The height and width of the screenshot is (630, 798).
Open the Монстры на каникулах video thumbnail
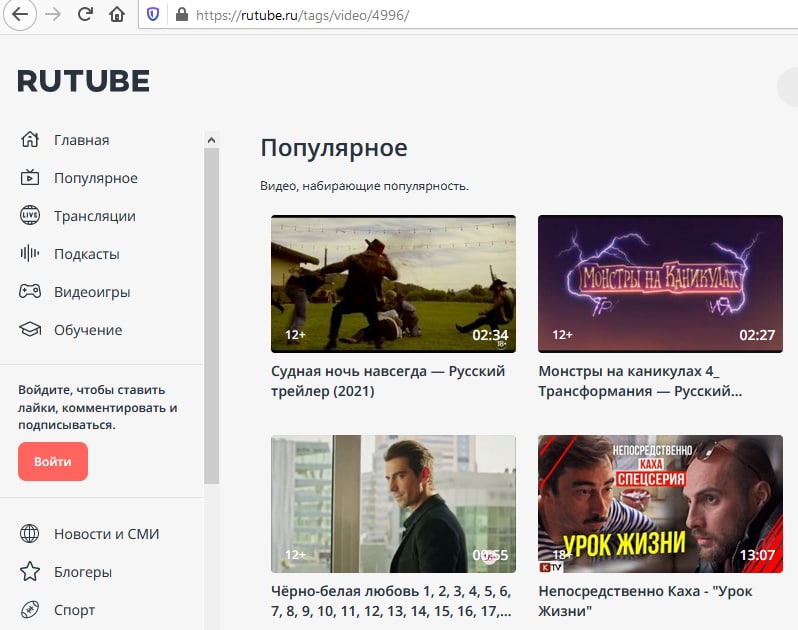point(660,283)
